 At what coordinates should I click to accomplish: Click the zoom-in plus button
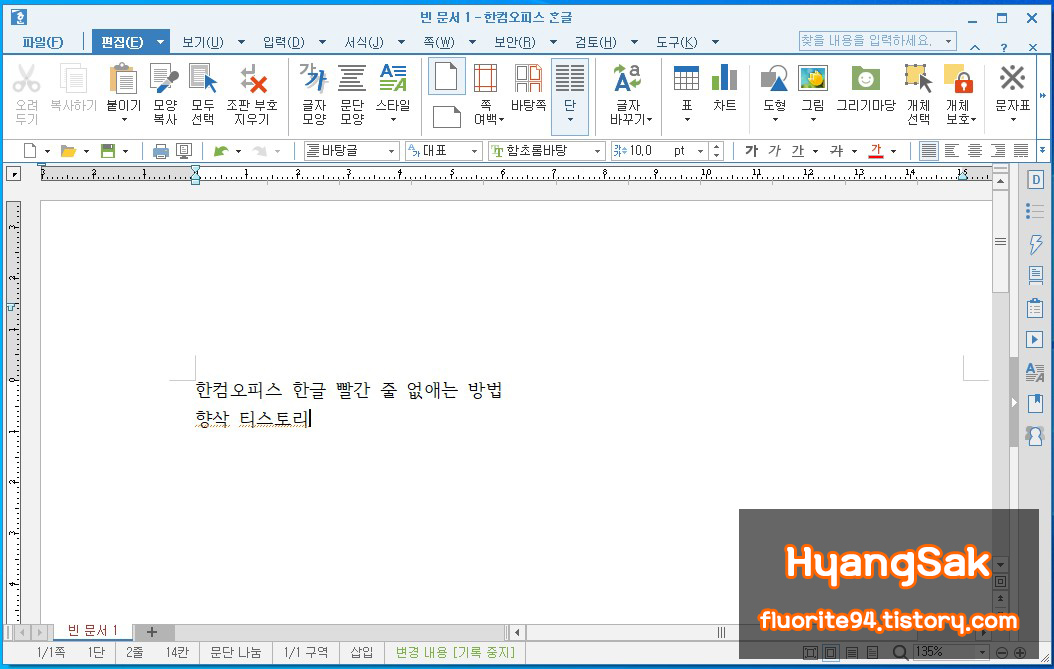(x=1020, y=652)
